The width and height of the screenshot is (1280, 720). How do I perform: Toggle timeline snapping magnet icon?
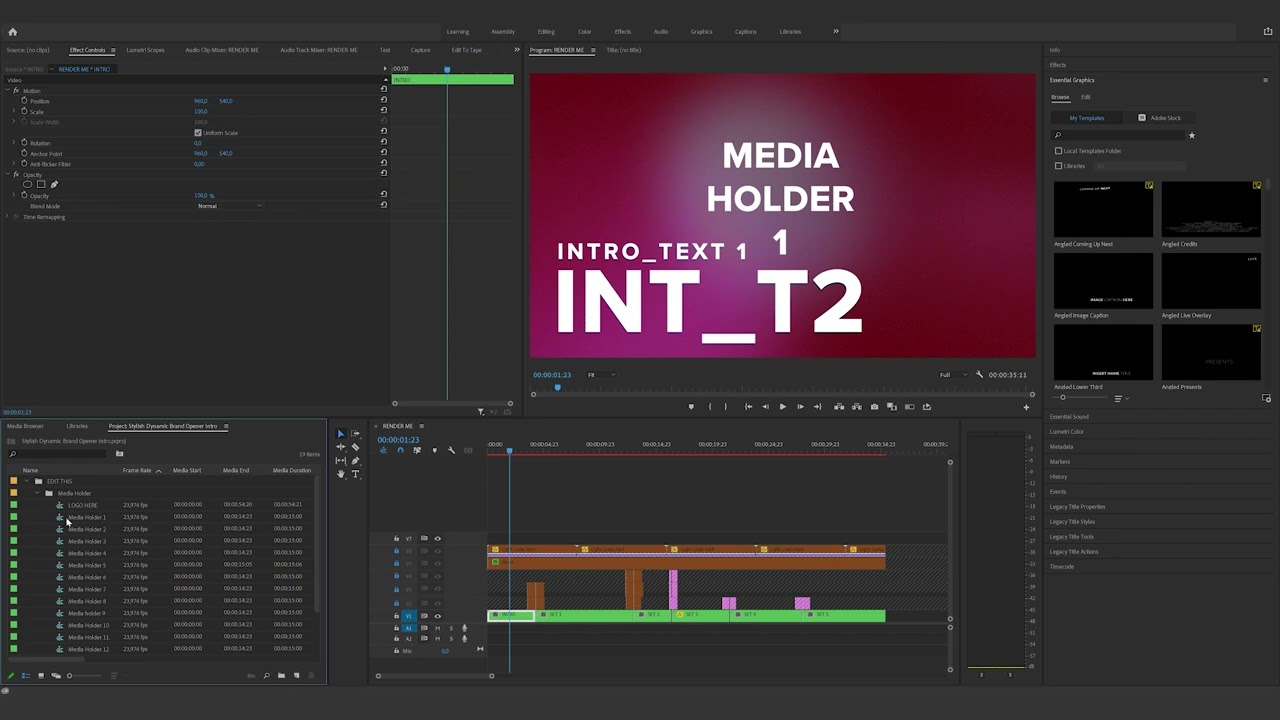click(x=400, y=450)
